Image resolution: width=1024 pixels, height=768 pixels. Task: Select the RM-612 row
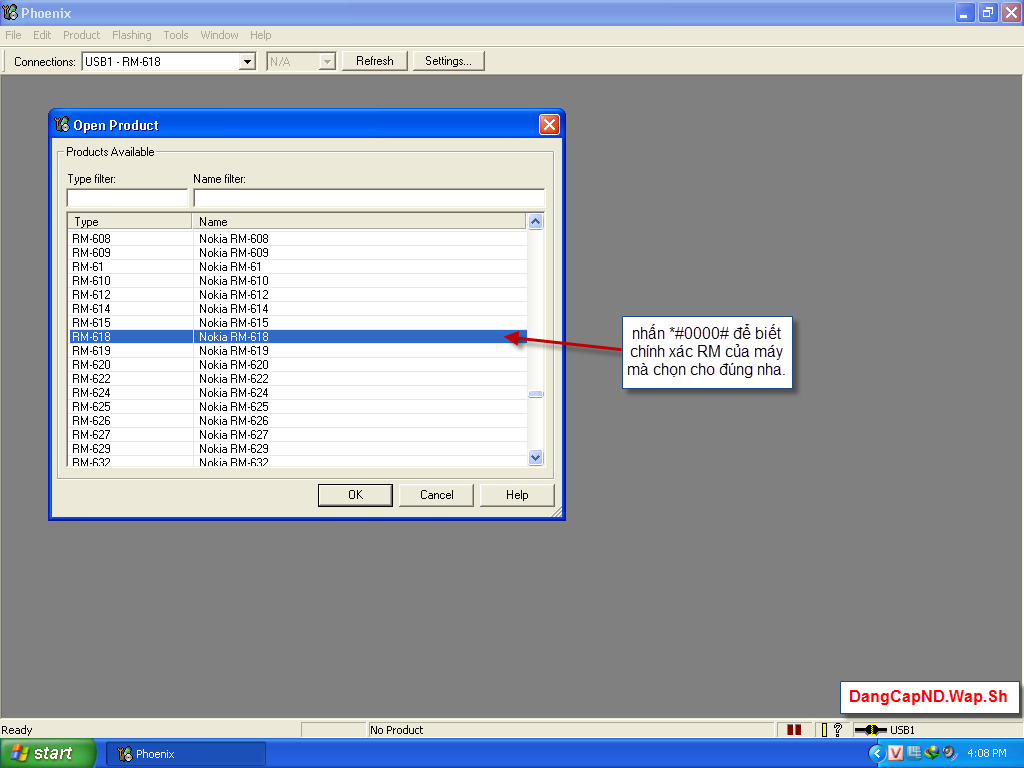point(298,295)
